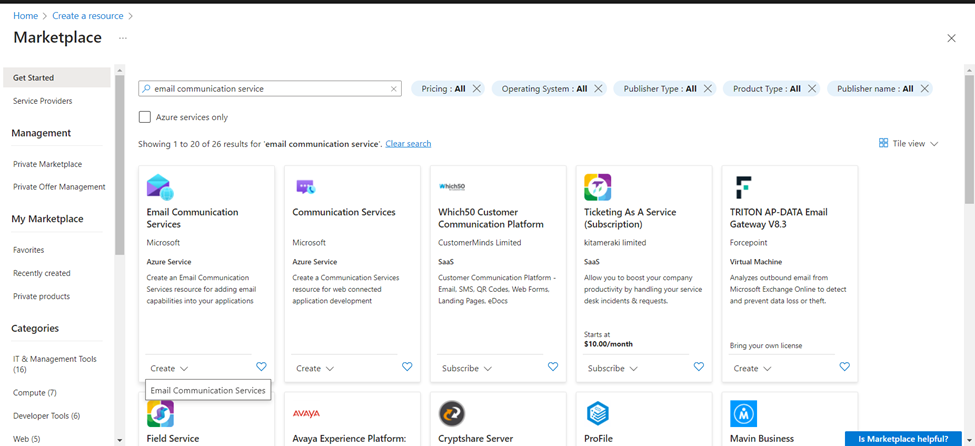Select Get Started in sidebar
Image resolution: width=975 pixels, height=446 pixels.
pos(57,78)
